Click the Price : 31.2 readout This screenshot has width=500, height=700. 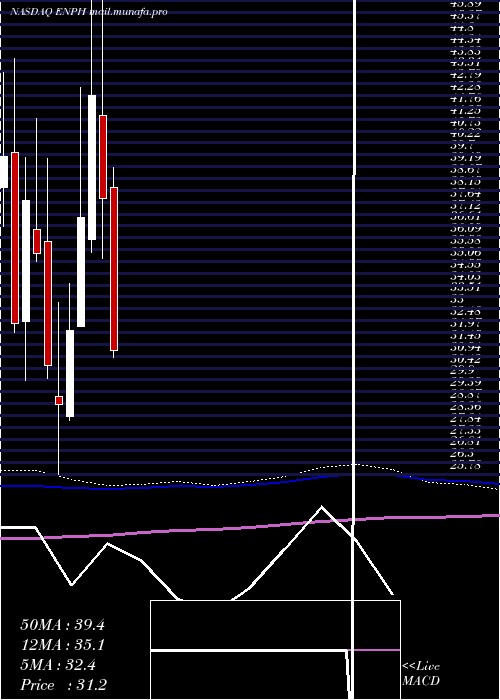tap(63, 685)
